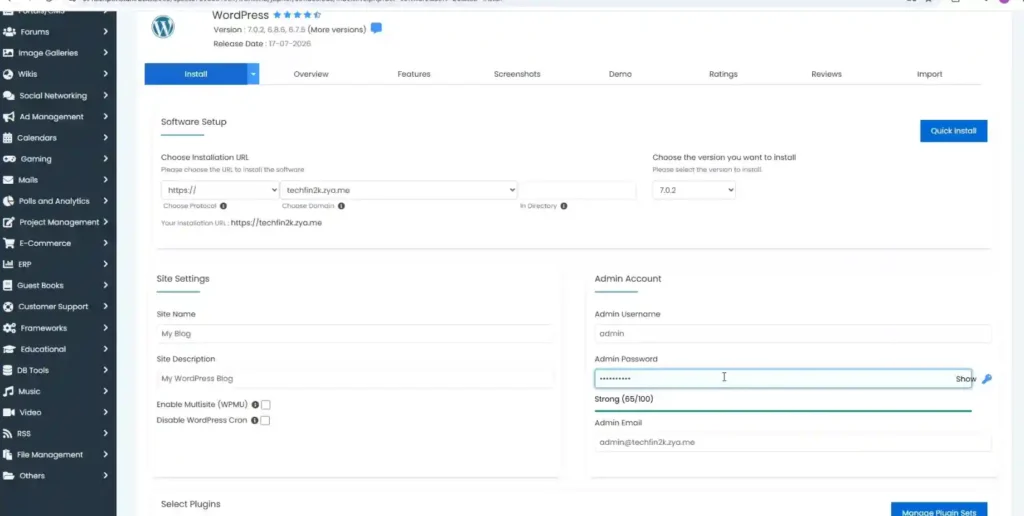Expand the Wikis category chevron

click(105, 74)
